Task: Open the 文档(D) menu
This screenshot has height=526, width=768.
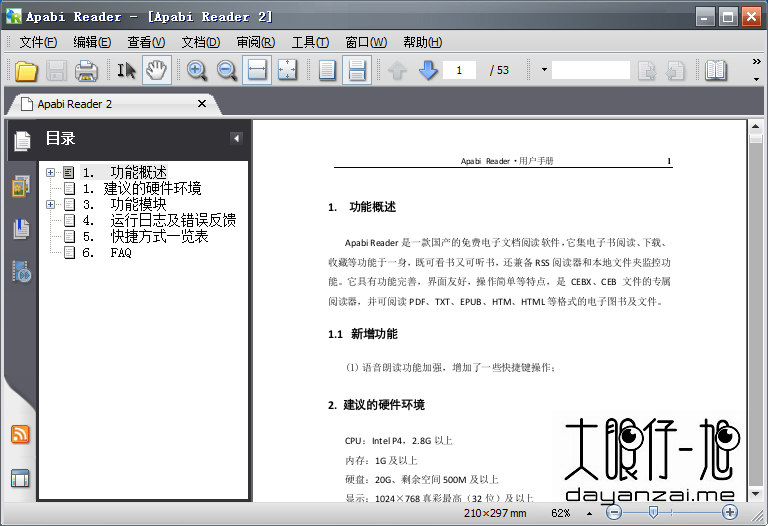Action: click(201, 43)
